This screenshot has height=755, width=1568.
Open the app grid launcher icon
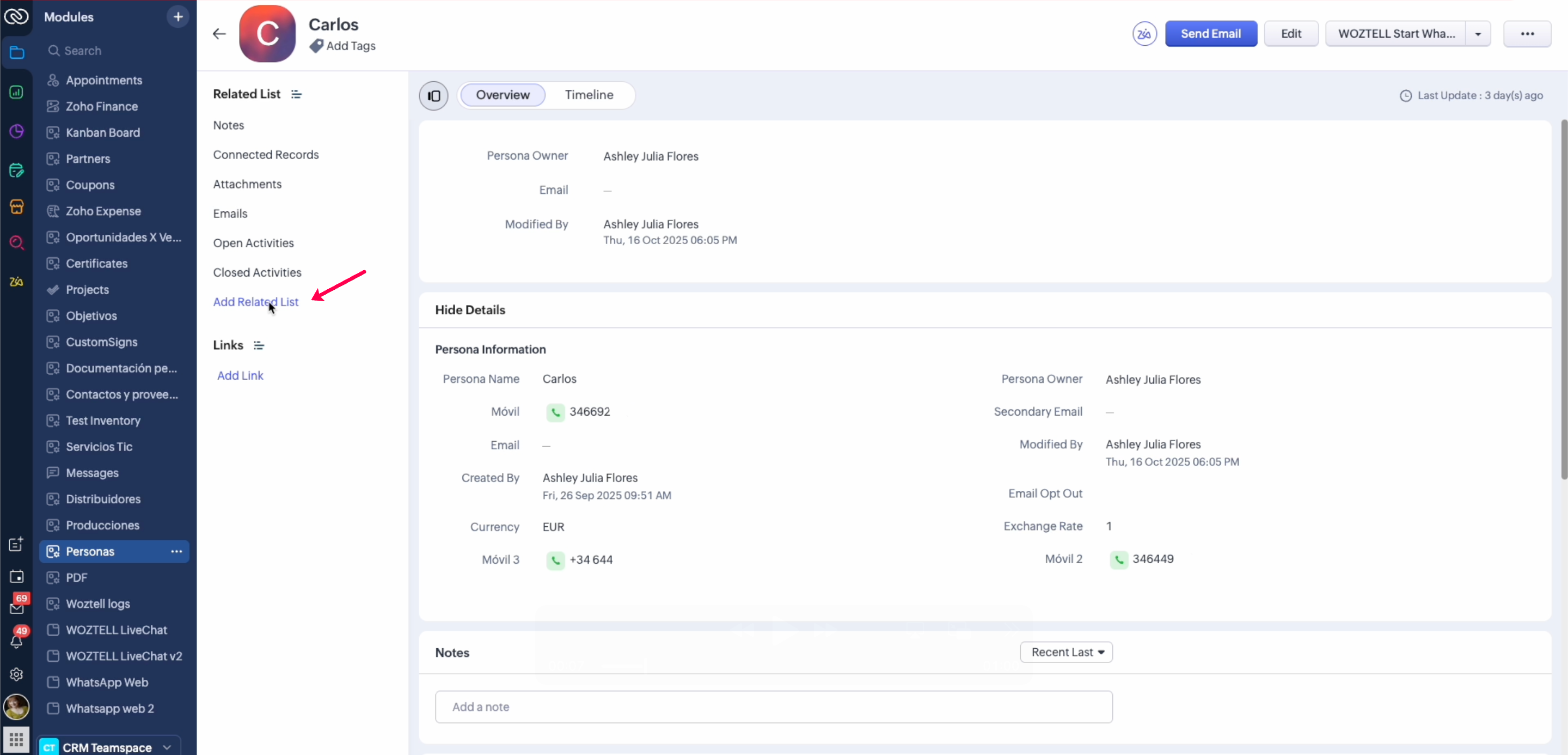click(x=16, y=740)
